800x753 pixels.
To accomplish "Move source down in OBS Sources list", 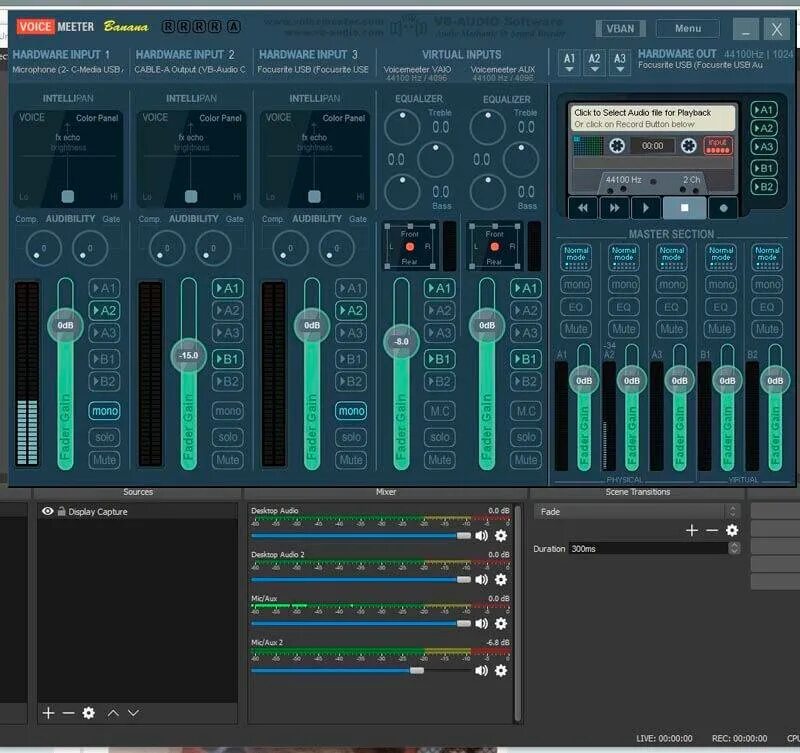I will tap(133, 713).
